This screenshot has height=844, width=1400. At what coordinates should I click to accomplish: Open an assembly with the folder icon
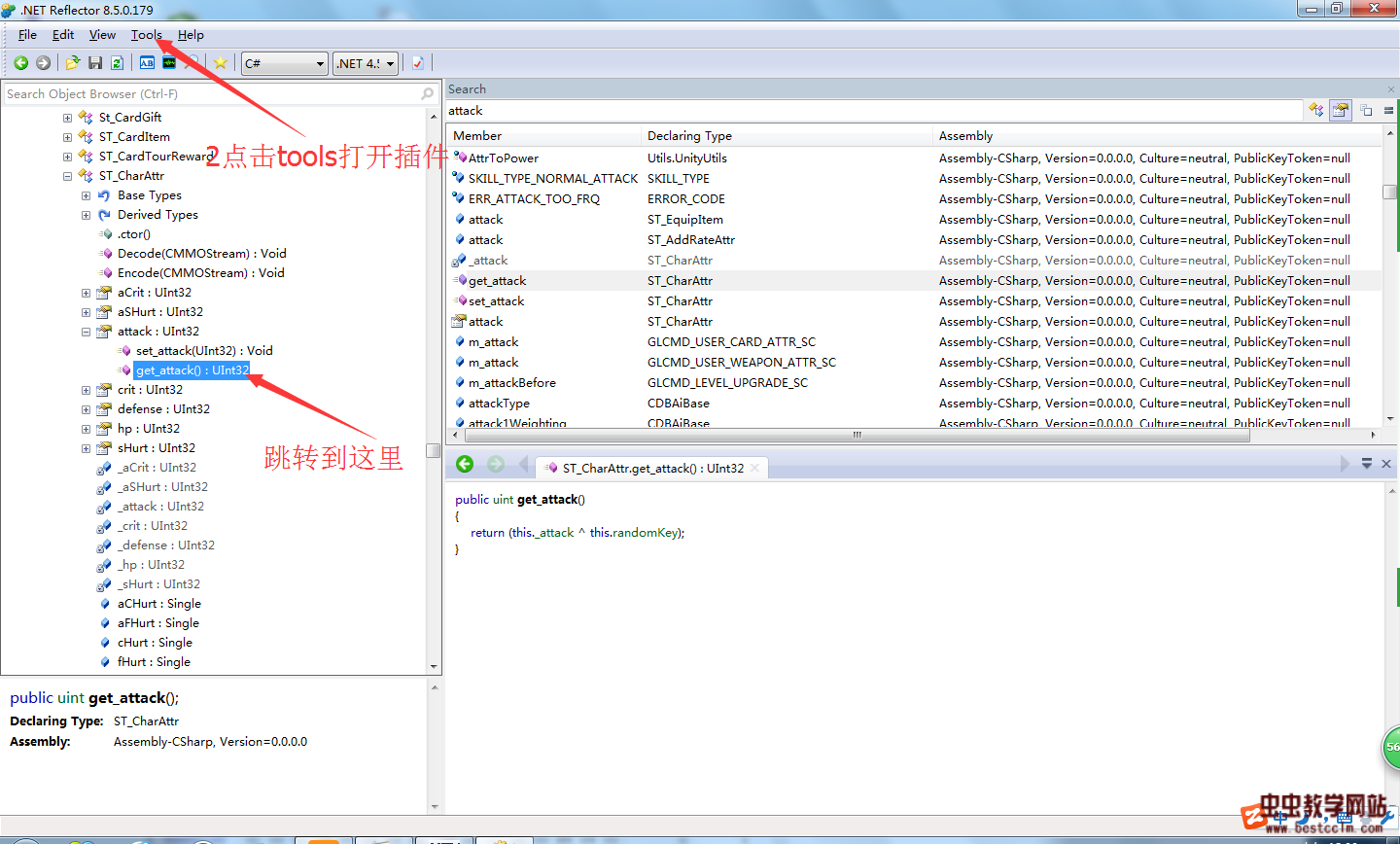[x=73, y=63]
